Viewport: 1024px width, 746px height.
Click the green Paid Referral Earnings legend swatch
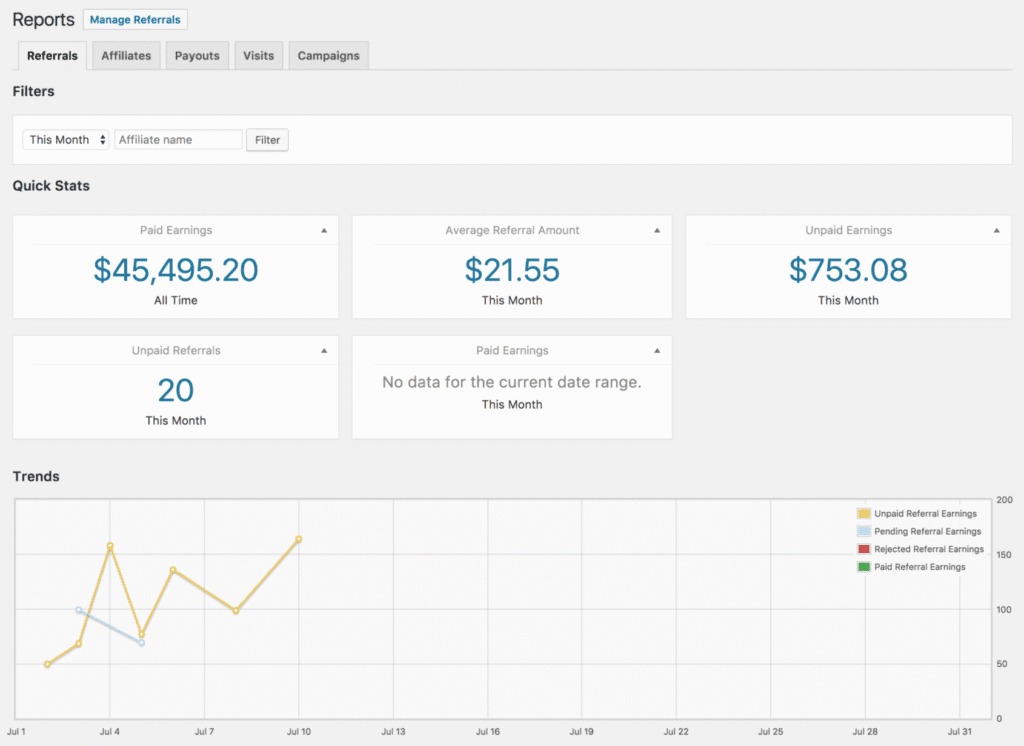tap(864, 567)
